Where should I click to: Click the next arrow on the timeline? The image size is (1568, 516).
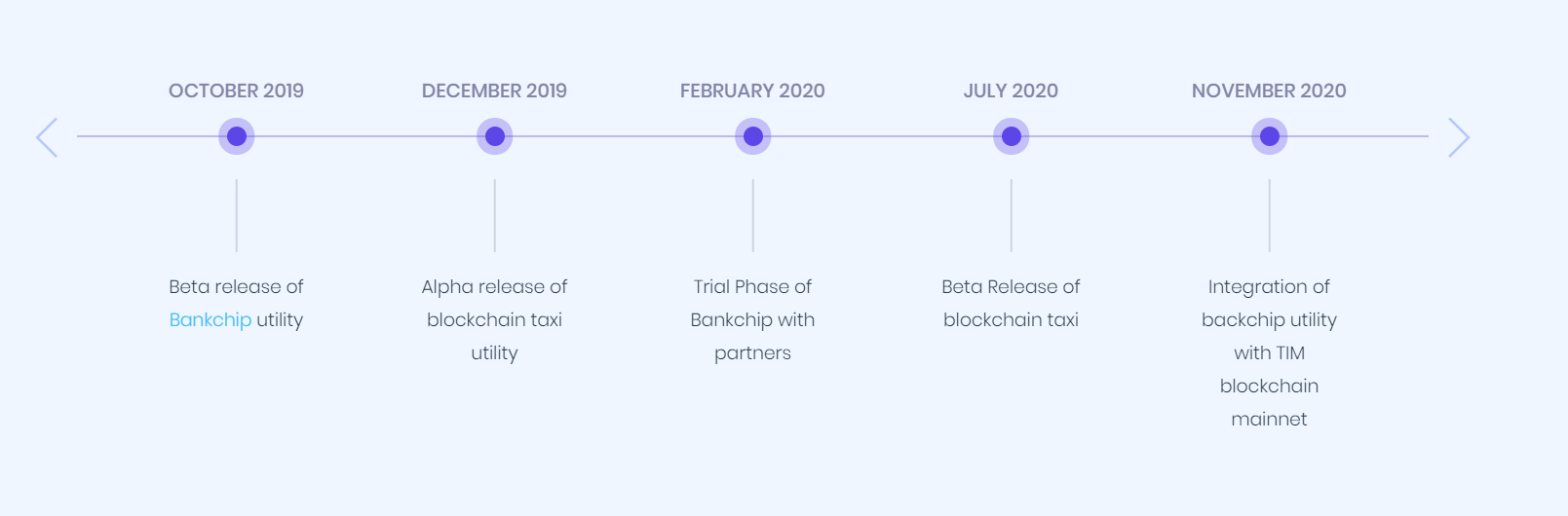1459,137
